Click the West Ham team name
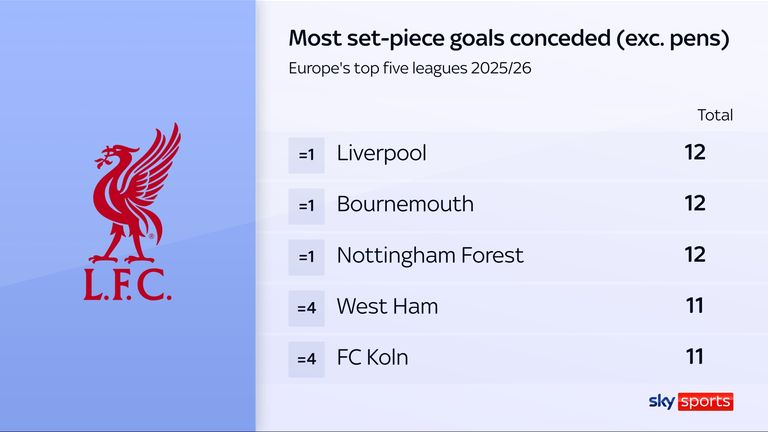The width and height of the screenshot is (768, 432). [x=388, y=307]
